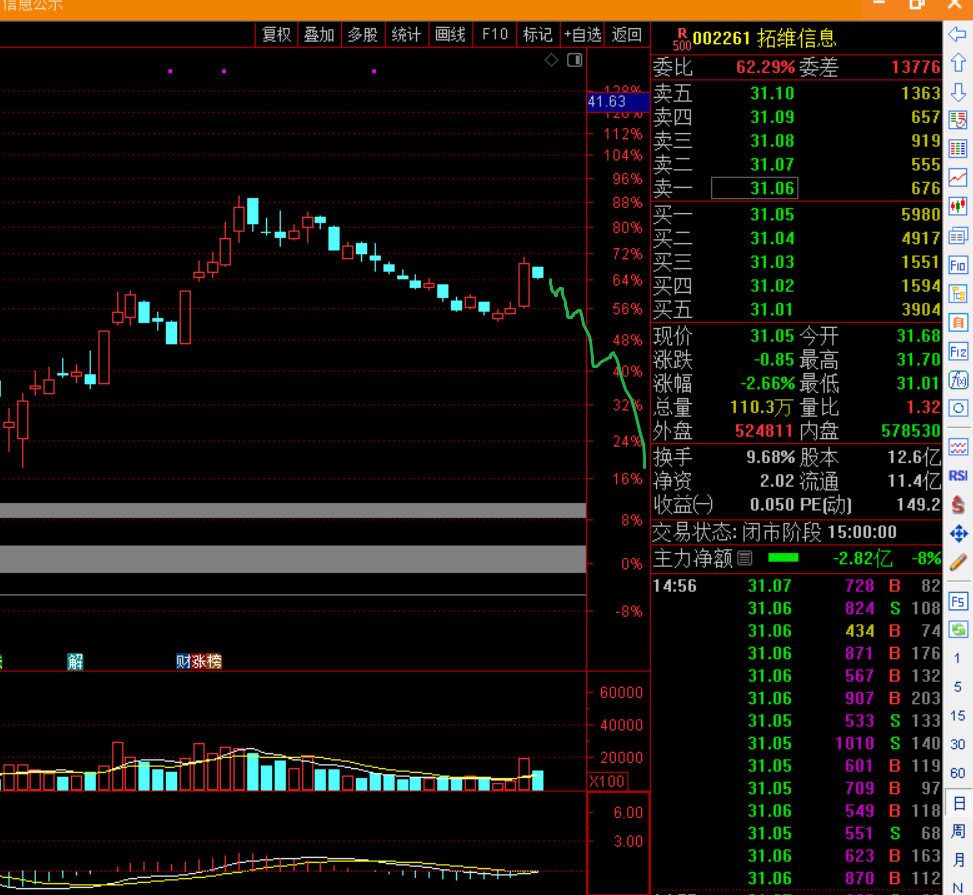Select the RSI indicator icon

point(957,475)
